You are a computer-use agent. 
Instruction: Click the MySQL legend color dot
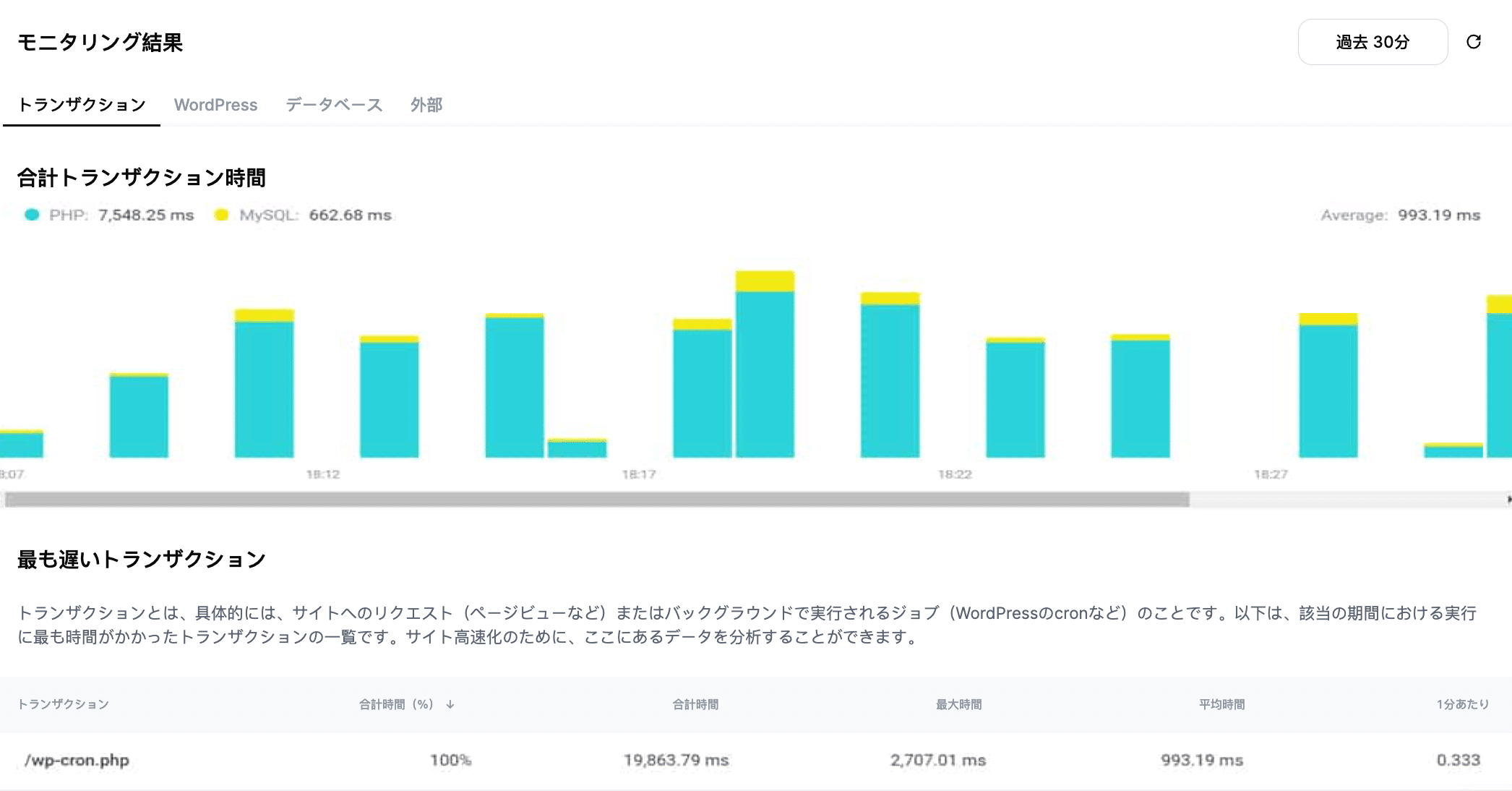221,215
